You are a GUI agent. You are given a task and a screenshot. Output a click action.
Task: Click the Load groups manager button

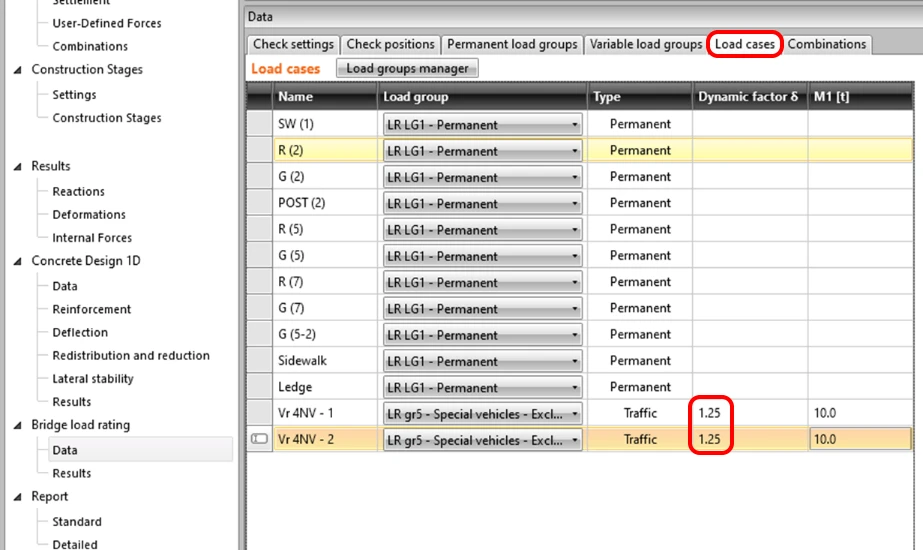click(x=407, y=68)
